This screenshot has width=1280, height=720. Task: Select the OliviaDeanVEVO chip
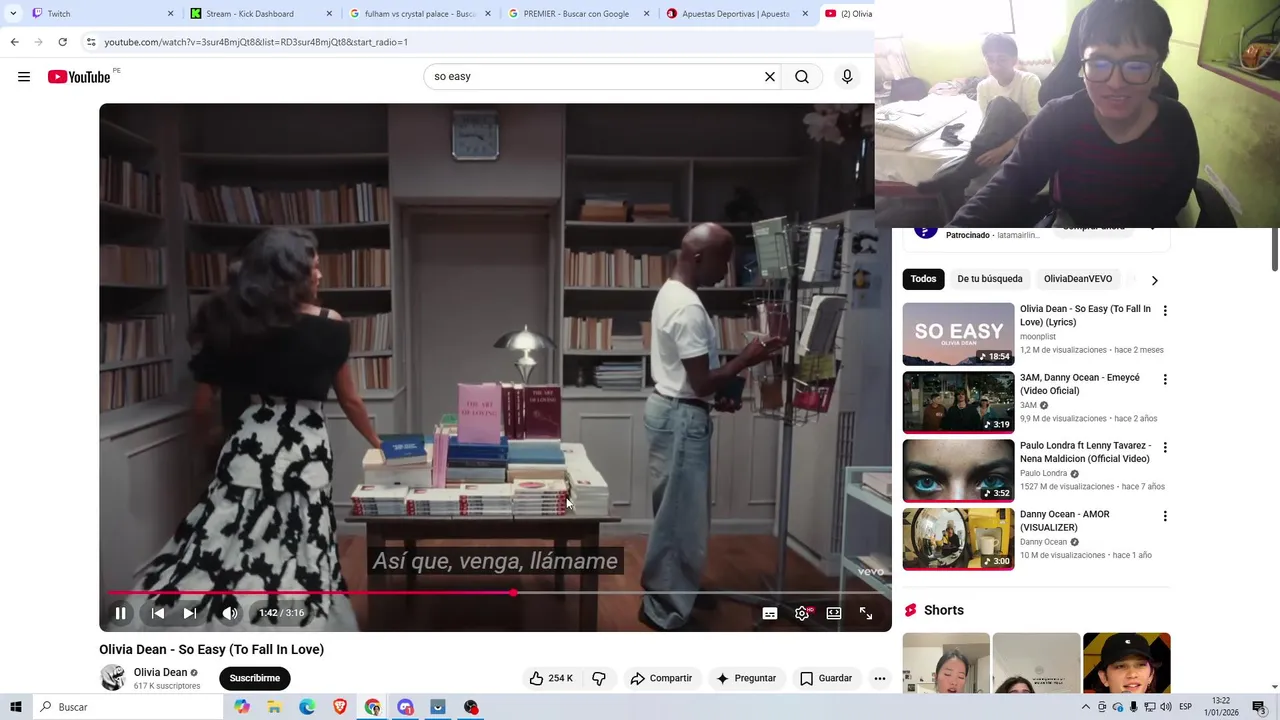[1078, 279]
